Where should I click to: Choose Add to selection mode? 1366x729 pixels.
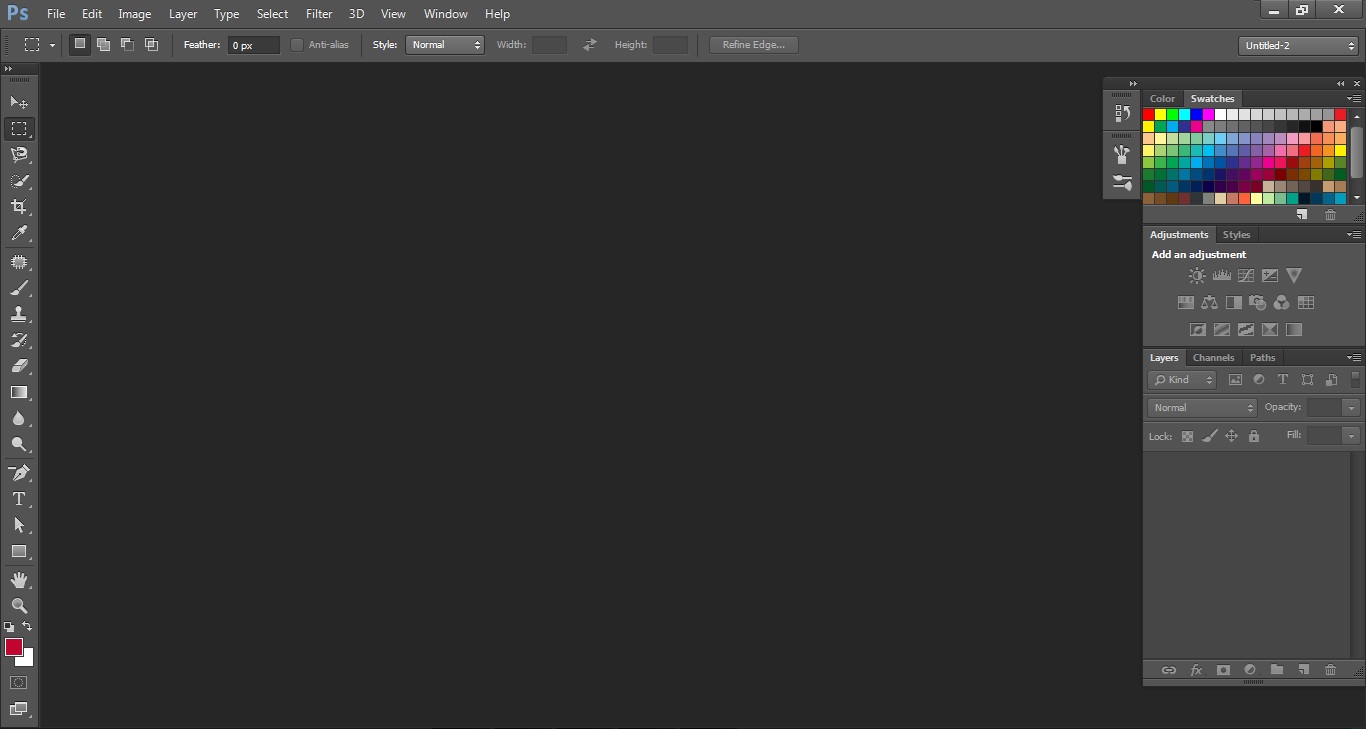tap(103, 44)
